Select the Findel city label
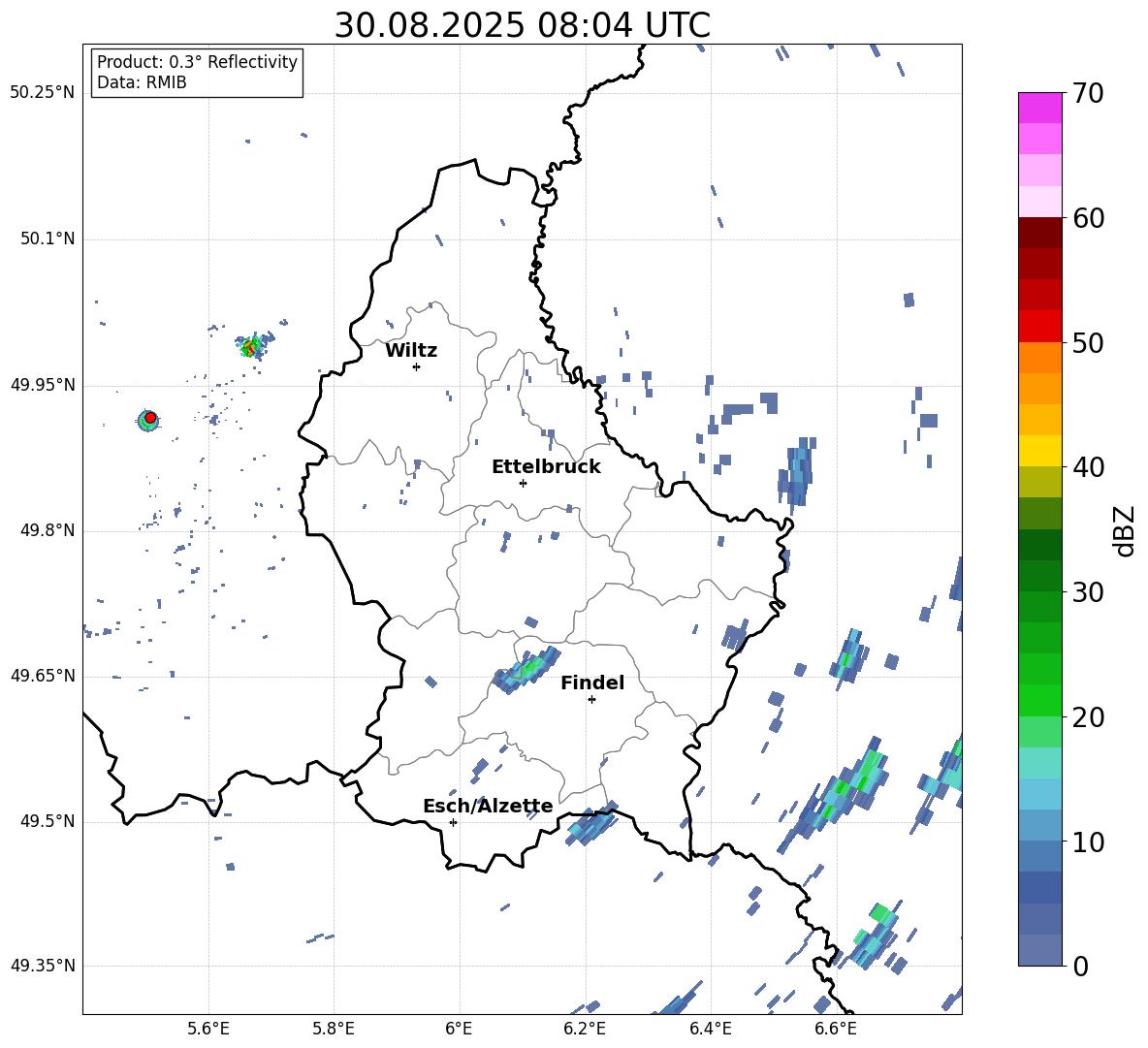The image size is (1148, 1048). coord(592,683)
